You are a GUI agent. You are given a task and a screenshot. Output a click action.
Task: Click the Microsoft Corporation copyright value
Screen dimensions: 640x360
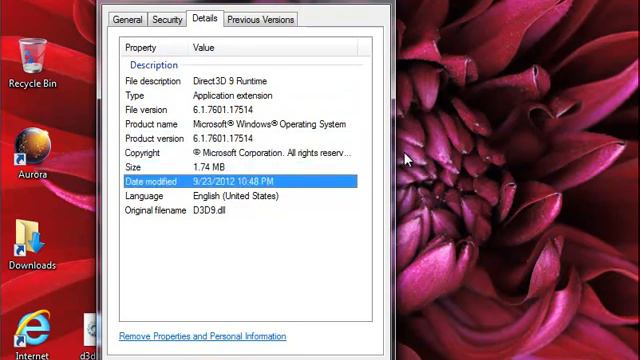tap(272, 153)
